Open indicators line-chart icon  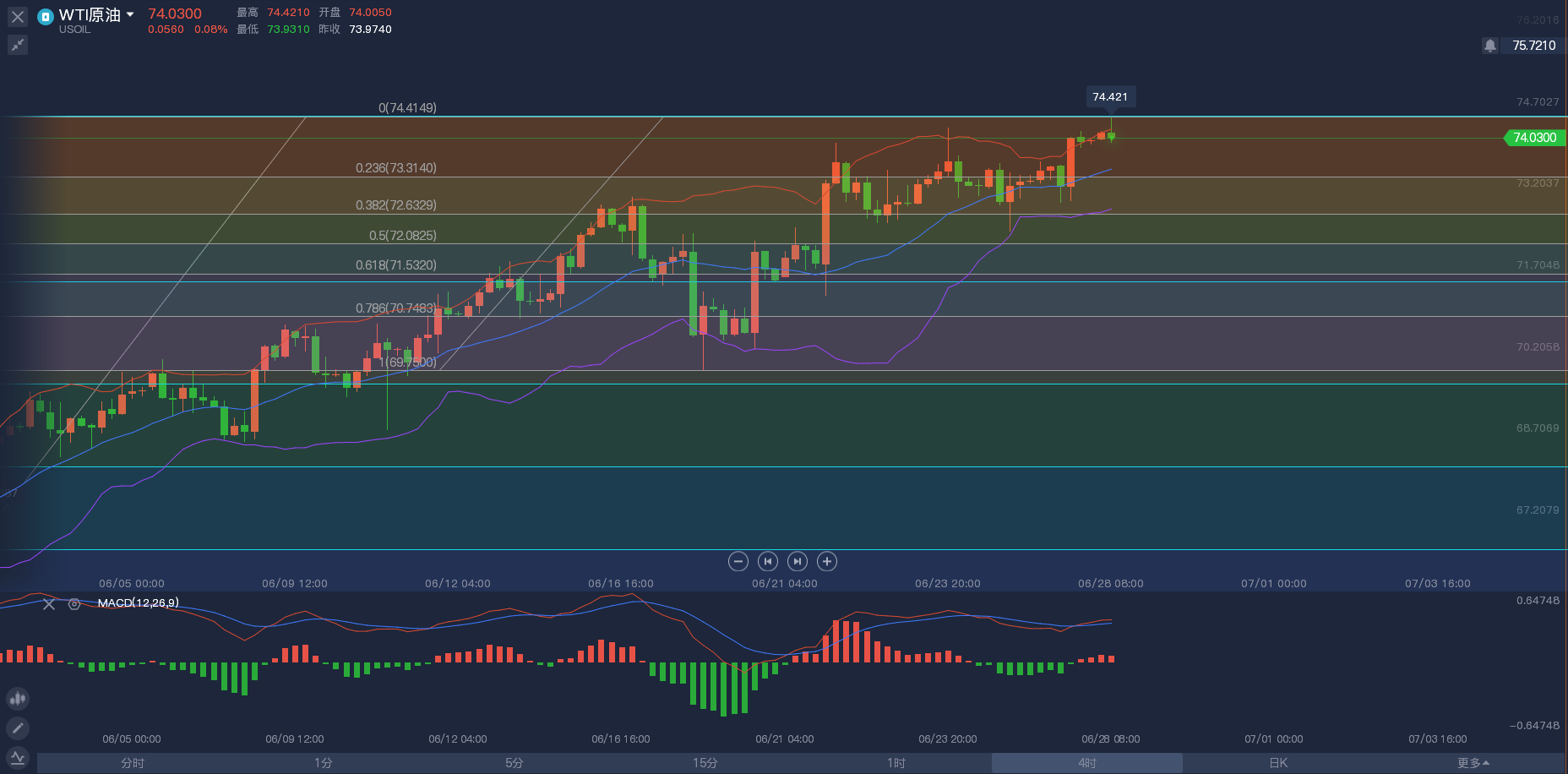tap(18, 758)
